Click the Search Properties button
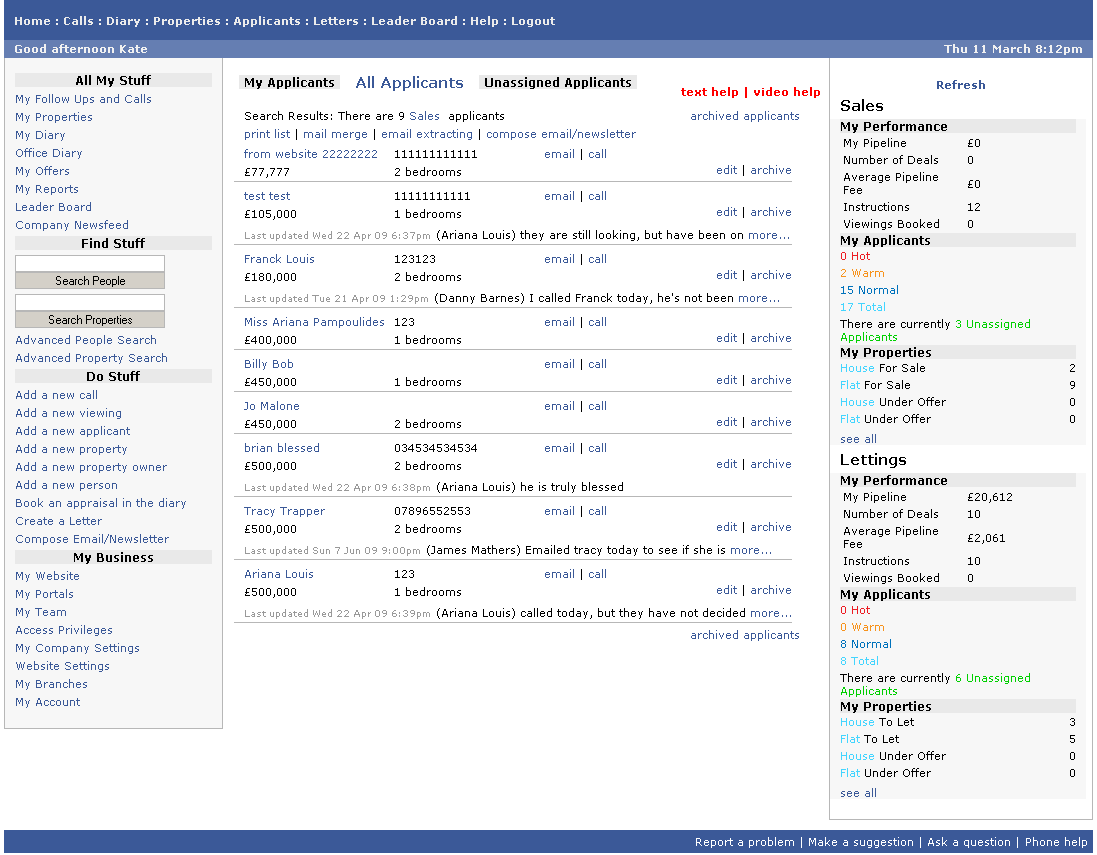 pos(90,320)
